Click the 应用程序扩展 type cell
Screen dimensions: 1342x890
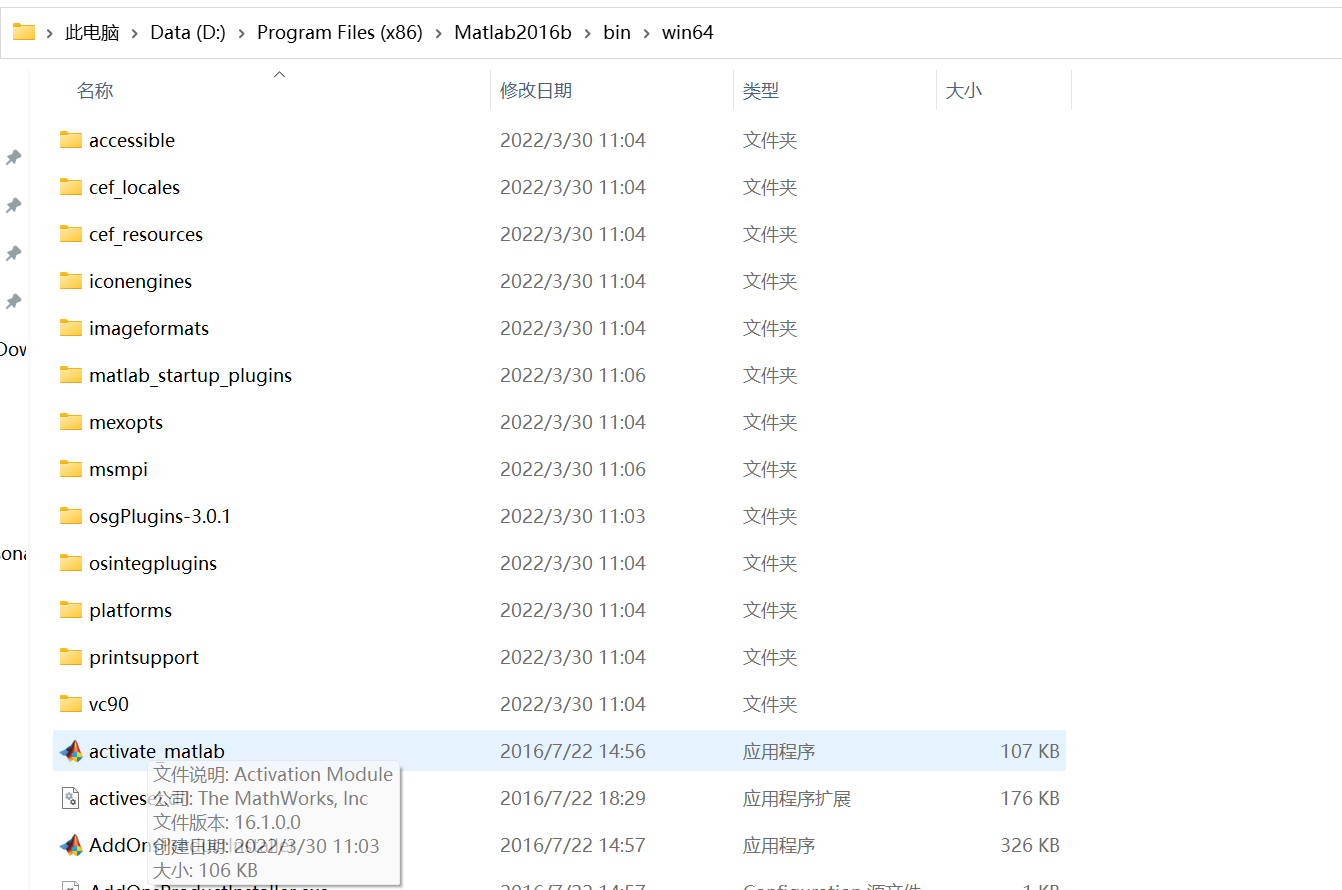tap(797, 798)
